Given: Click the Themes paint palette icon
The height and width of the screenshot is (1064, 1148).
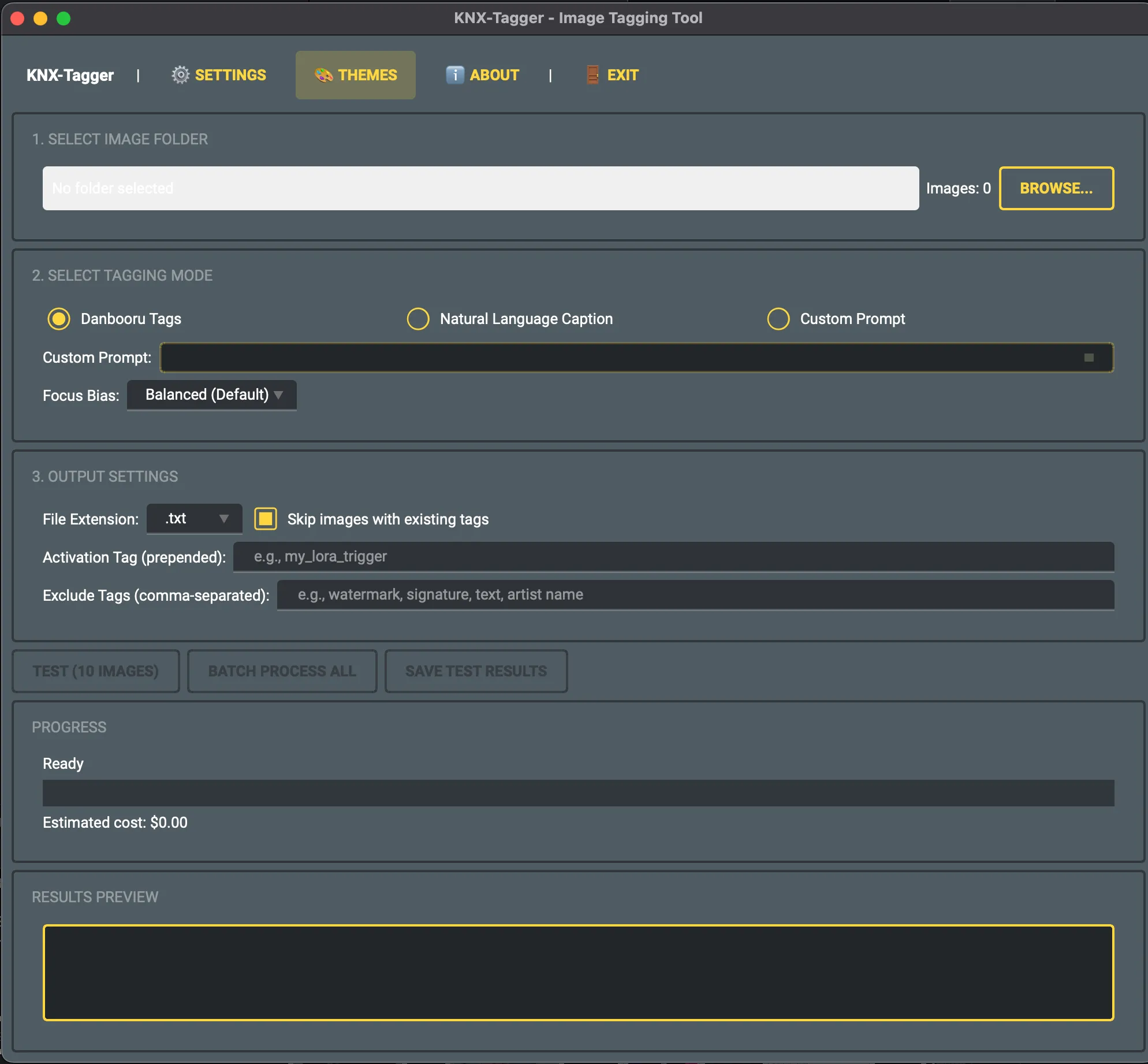Looking at the screenshot, I should 323,75.
